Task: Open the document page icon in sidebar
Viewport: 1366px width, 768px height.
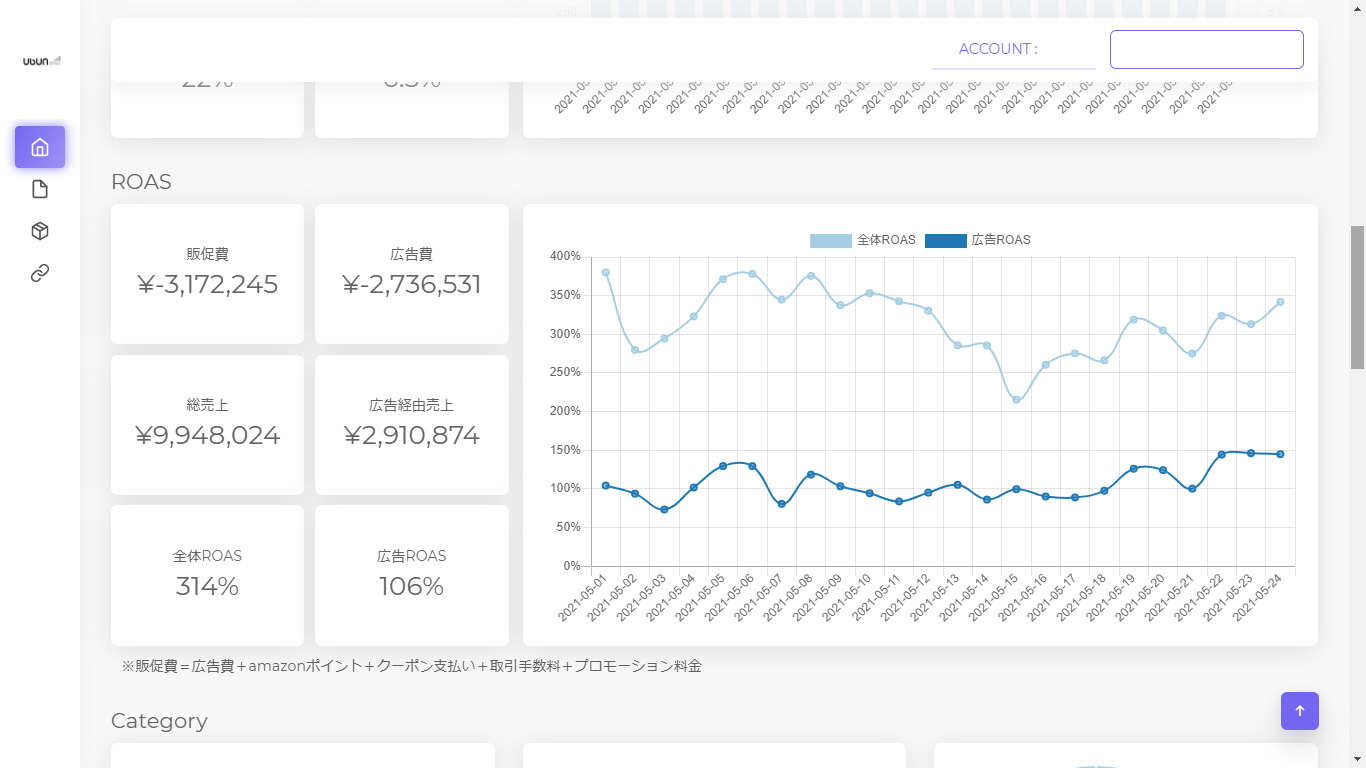Action: click(x=40, y=189)
